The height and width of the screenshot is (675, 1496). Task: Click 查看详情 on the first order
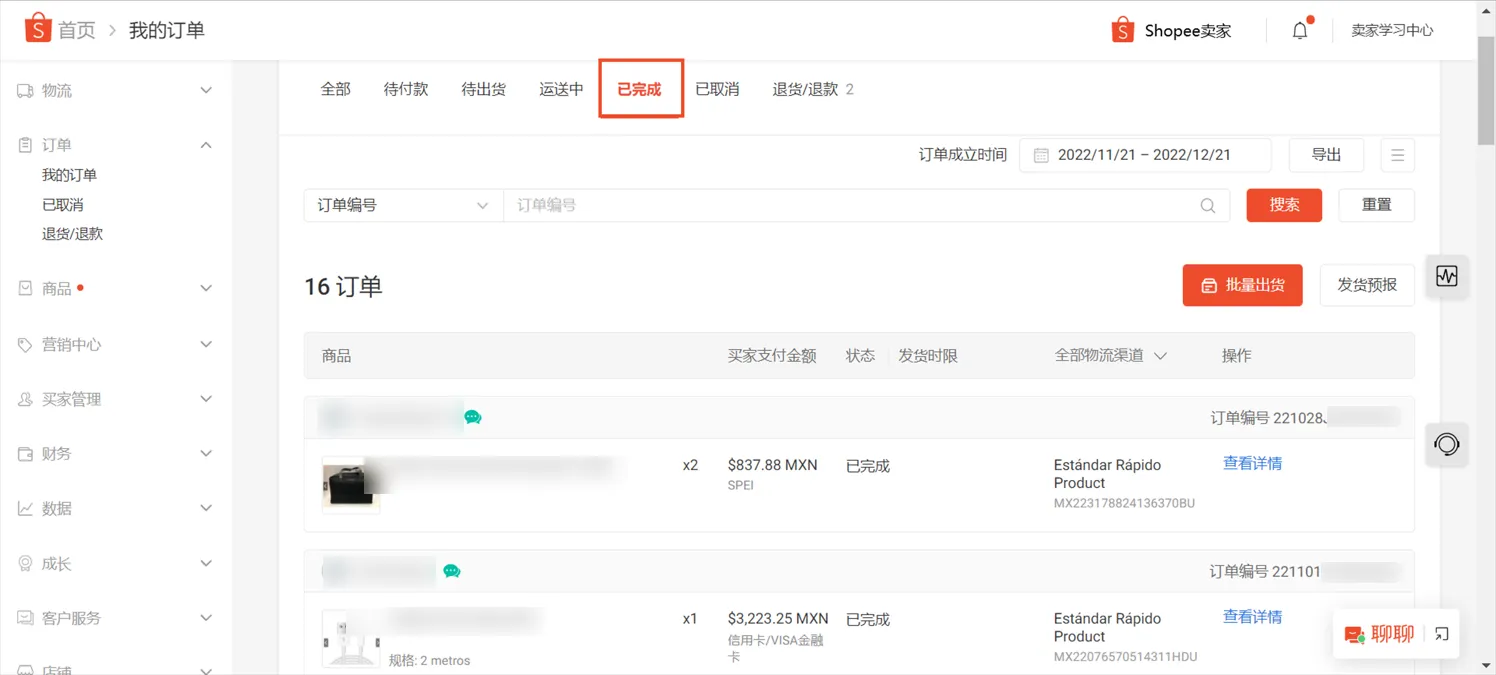click(1252, 464)
